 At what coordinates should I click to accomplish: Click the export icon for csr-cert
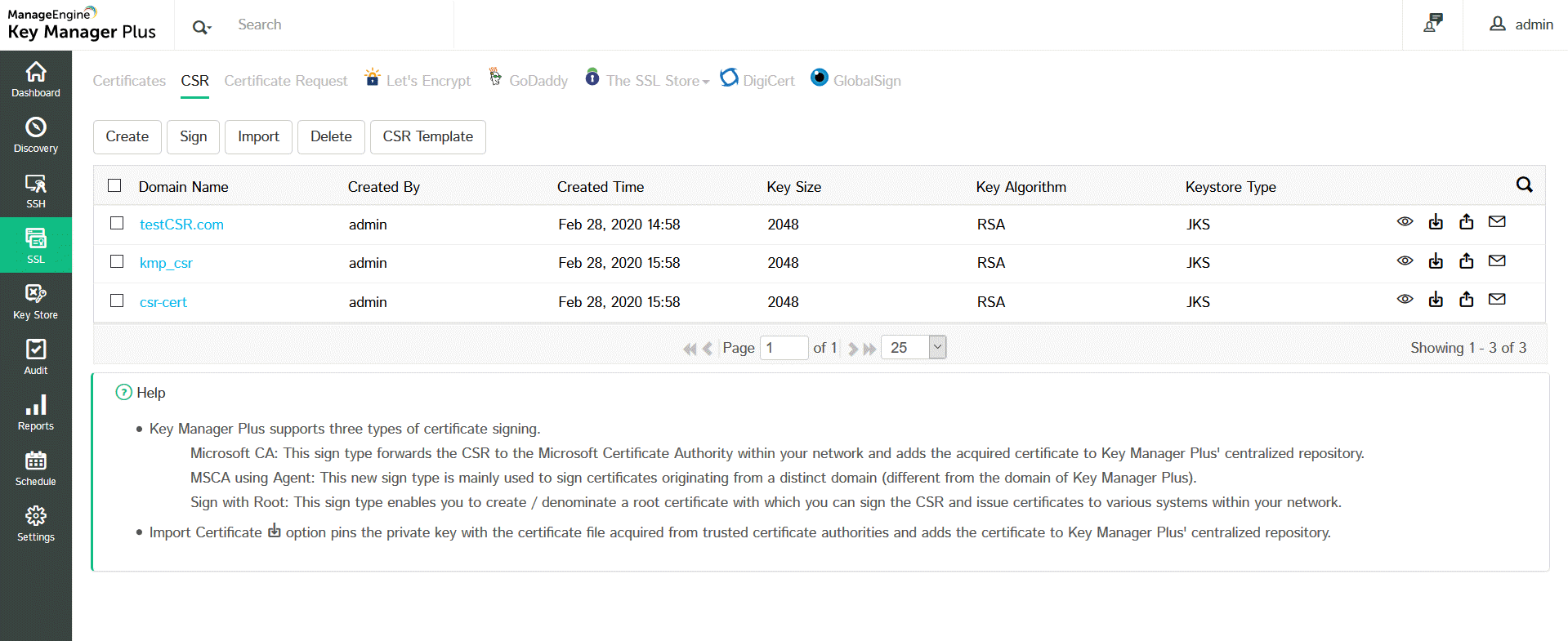(x=1467, y=300)
